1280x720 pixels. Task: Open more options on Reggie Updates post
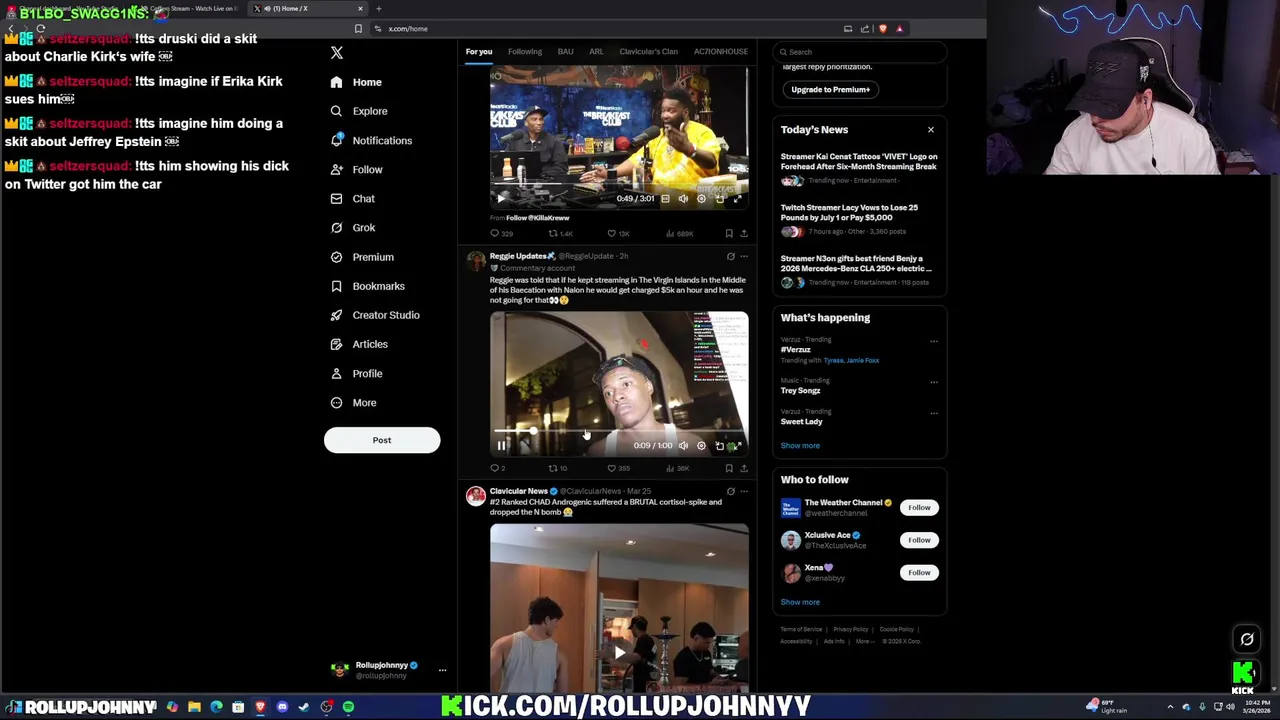click(743, 257)
